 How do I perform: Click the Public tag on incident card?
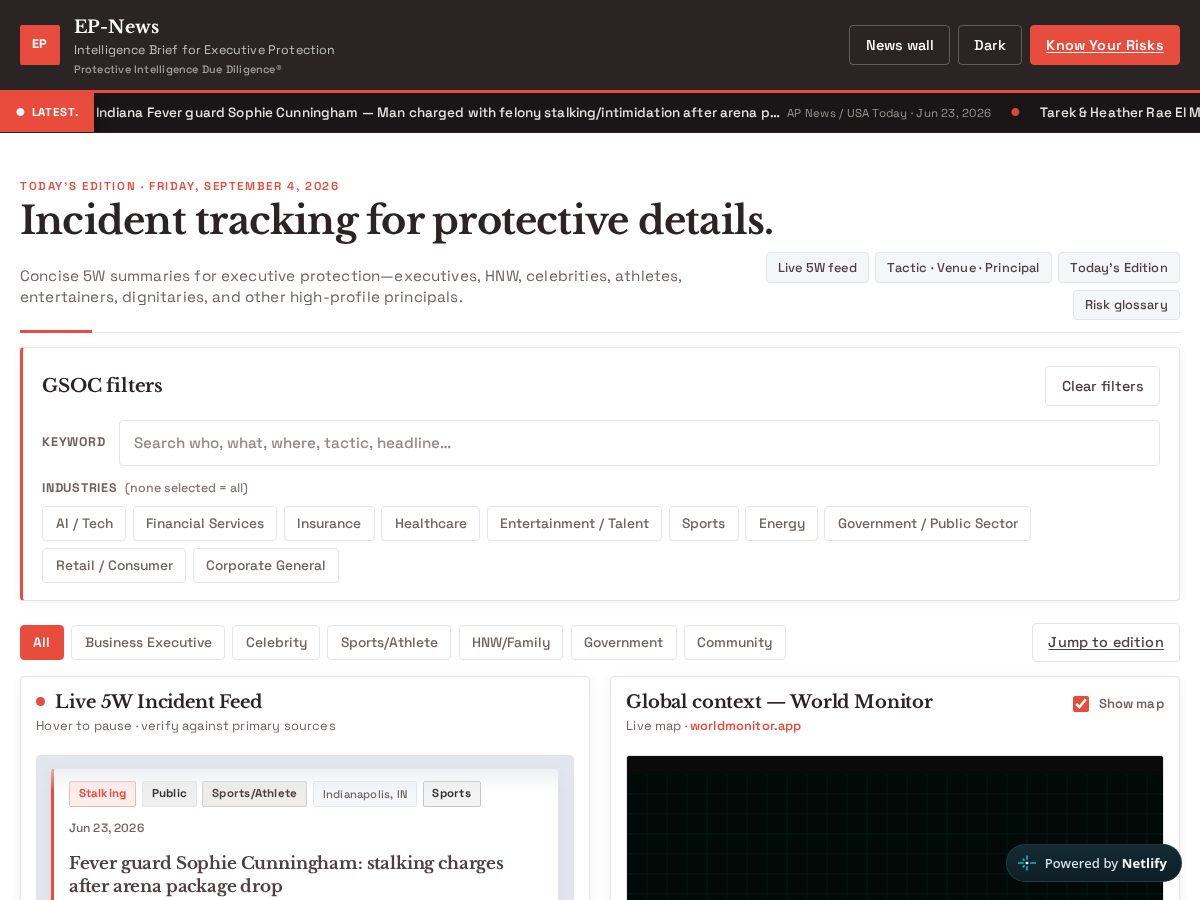click(169, 793)
